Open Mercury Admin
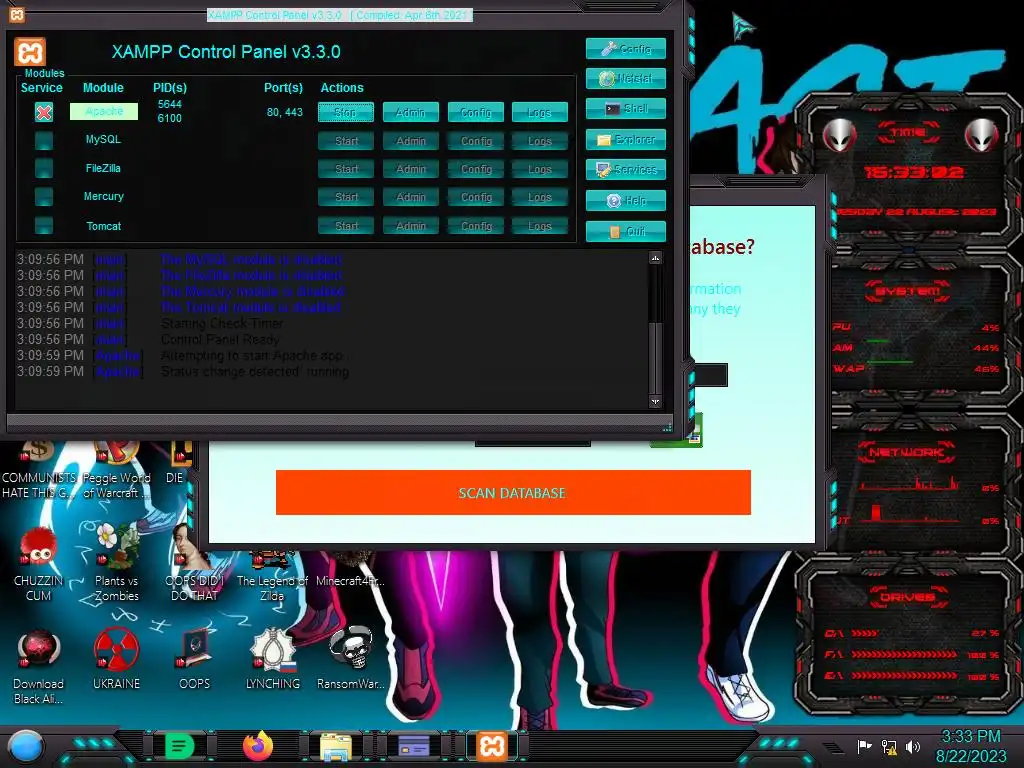Viewport: 1024px width, 768px height. click(x=410, y=197)
